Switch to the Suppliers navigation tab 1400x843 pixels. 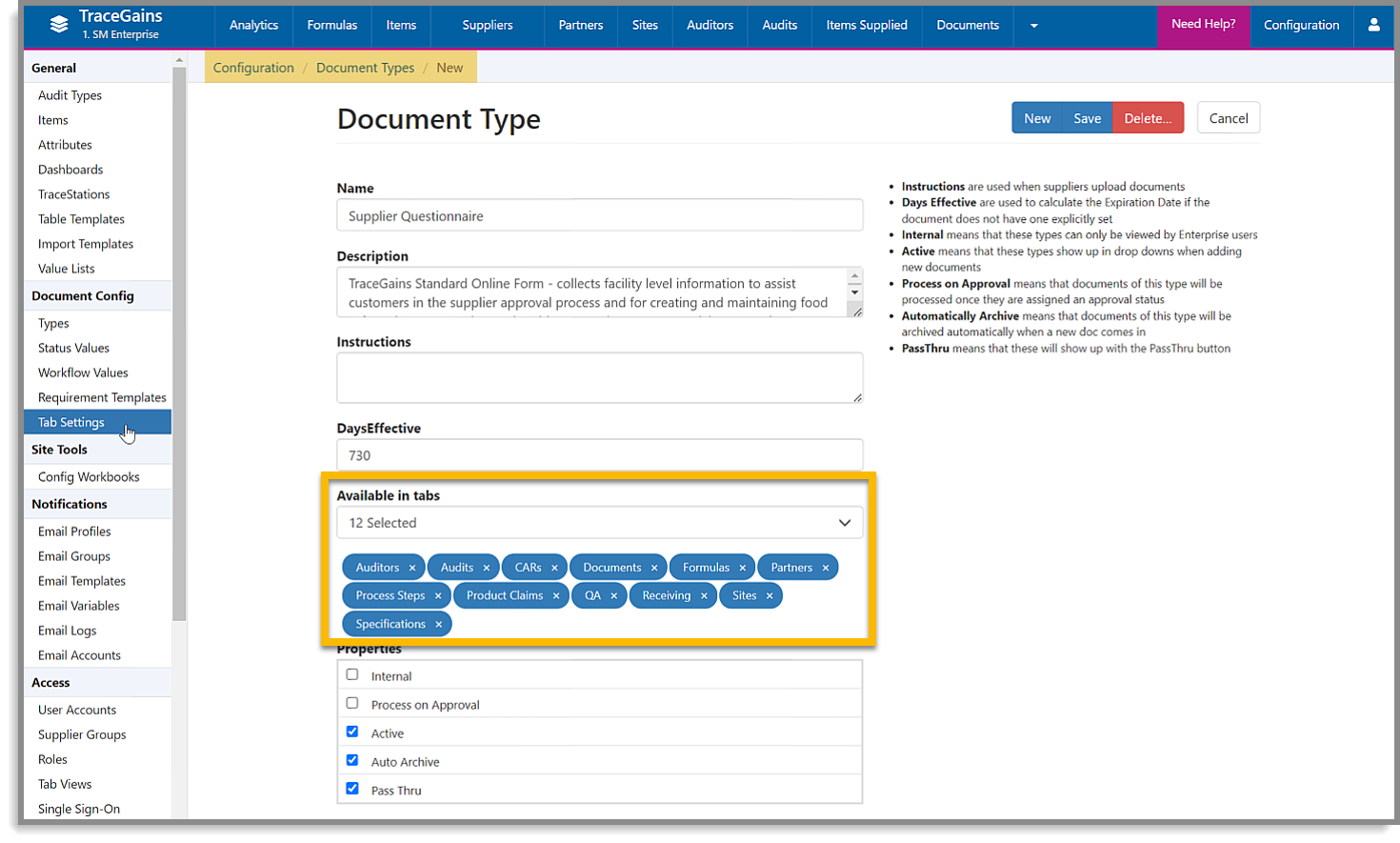487,26
